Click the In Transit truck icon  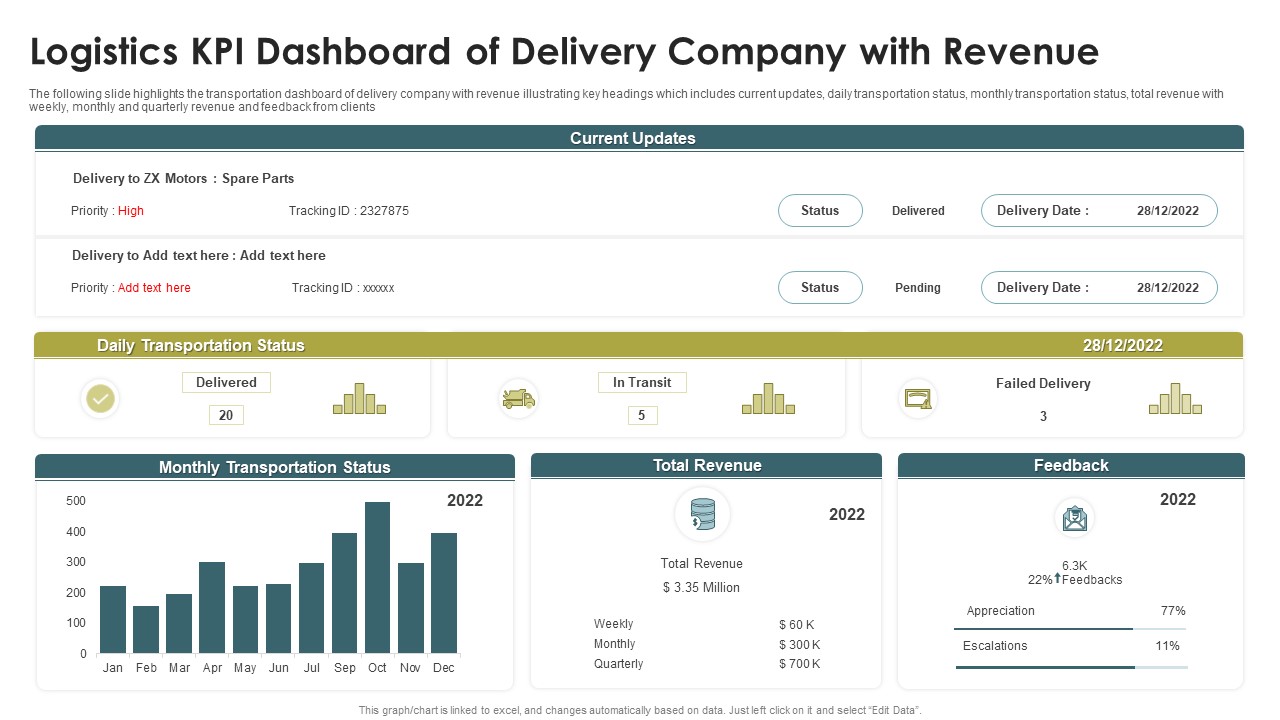tap(518, 399)
